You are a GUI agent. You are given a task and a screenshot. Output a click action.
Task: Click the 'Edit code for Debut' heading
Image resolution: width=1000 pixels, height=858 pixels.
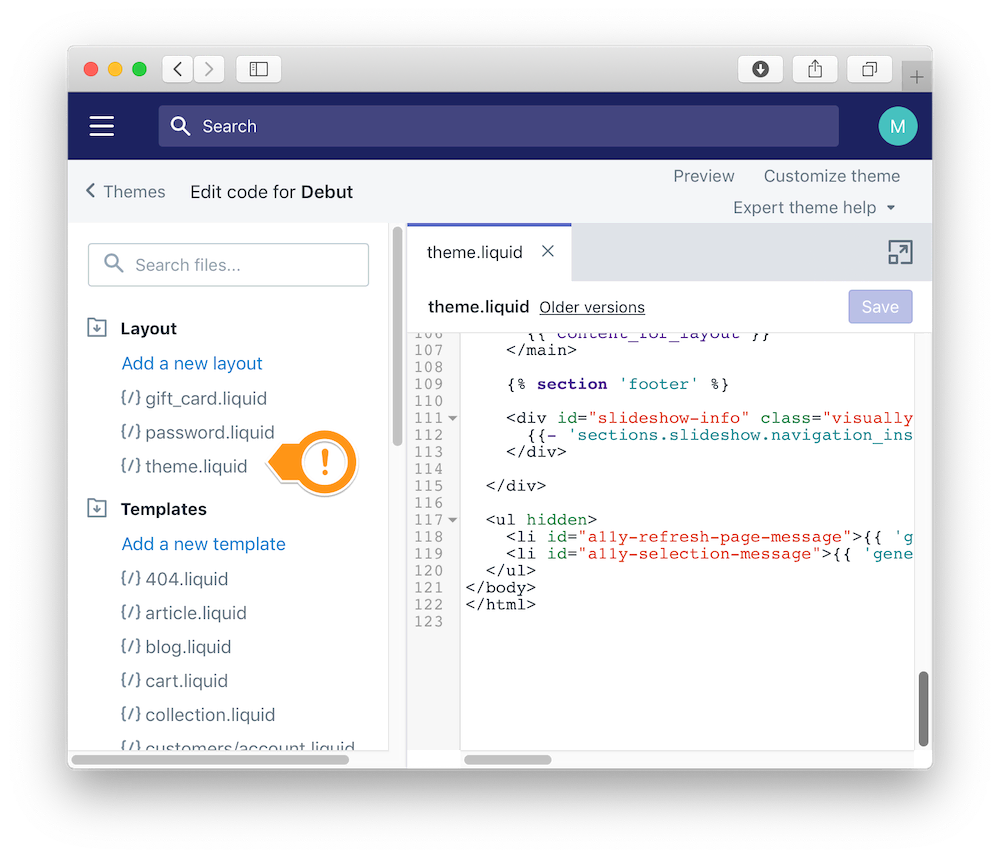[272, 191]
